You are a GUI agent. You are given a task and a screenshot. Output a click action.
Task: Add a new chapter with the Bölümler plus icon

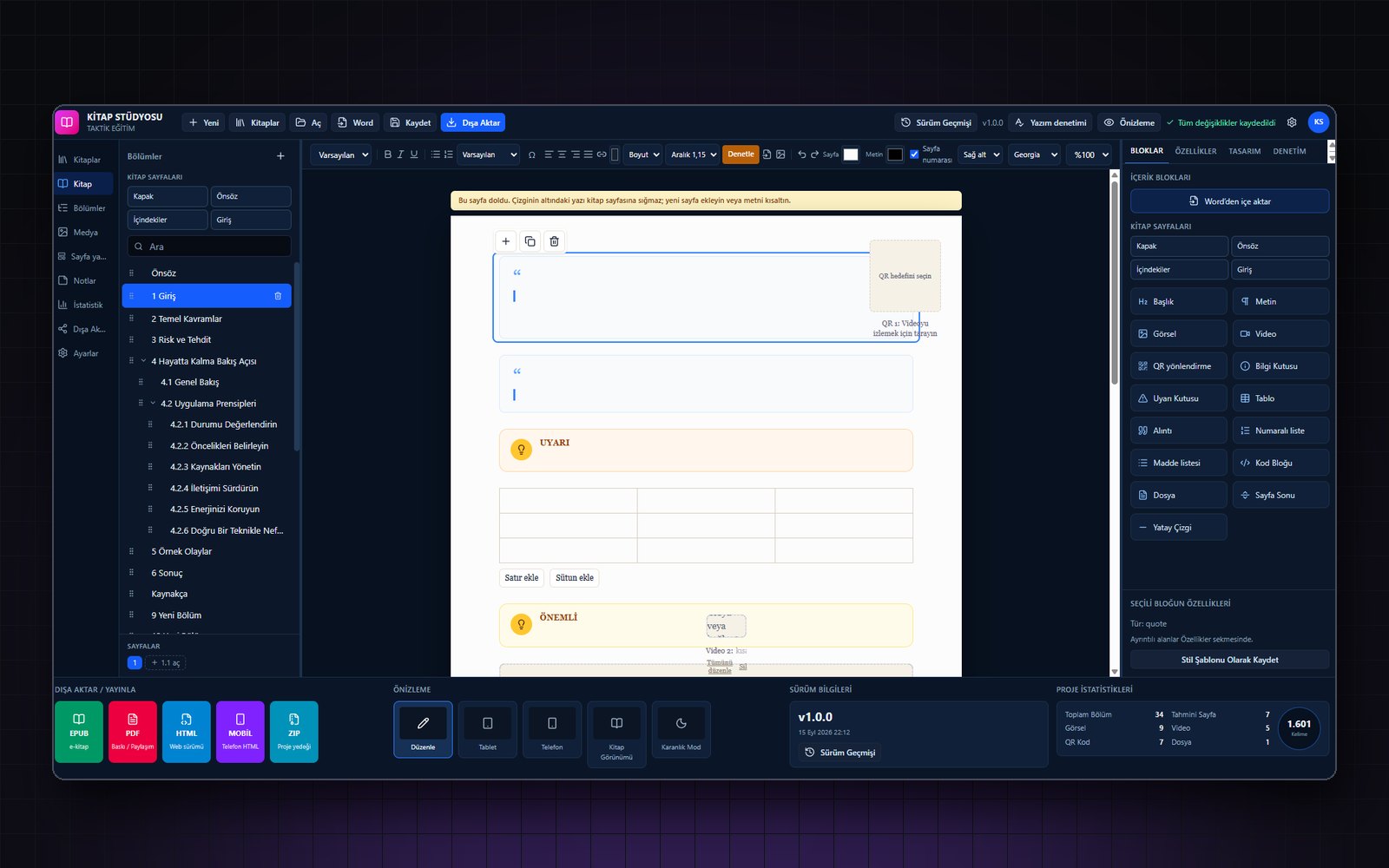pyautogui.click(x=280, y=156)
